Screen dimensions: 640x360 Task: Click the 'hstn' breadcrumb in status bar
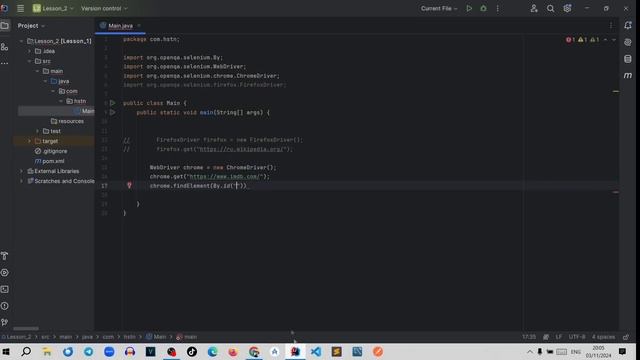[x=129, y=337]
